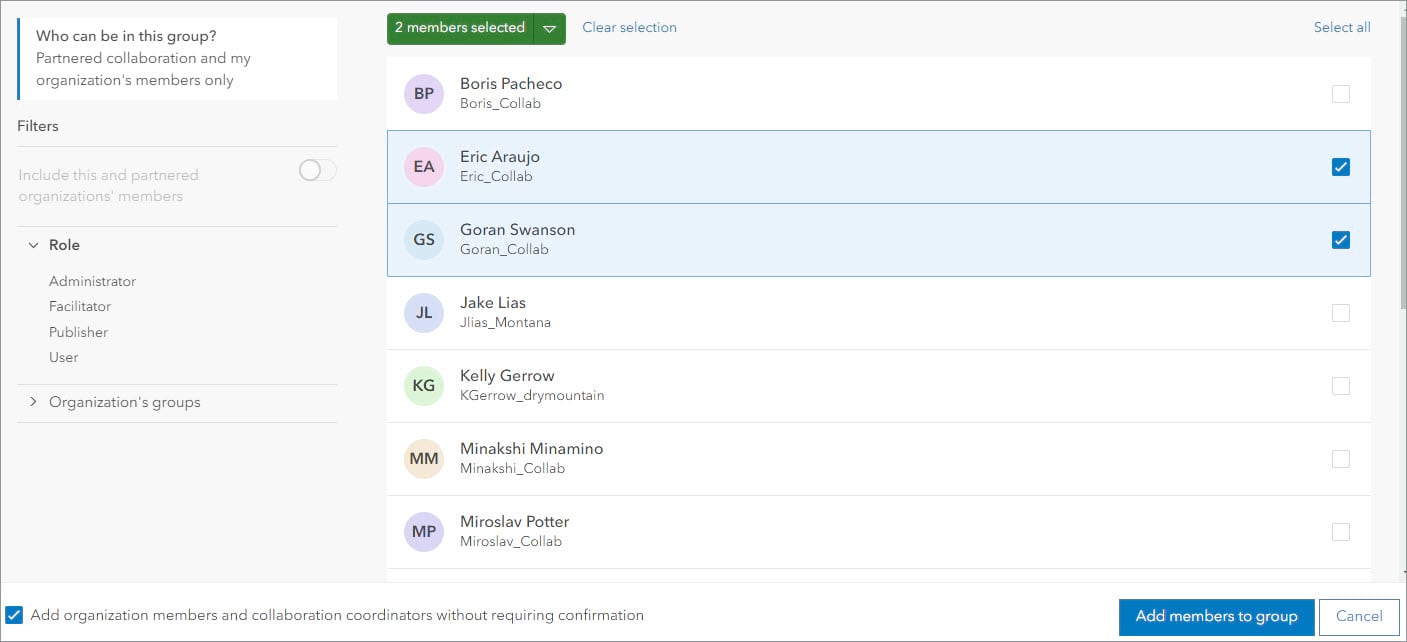
Task: Click Jake Lias's avatar icon
Action: pos(423,312)
